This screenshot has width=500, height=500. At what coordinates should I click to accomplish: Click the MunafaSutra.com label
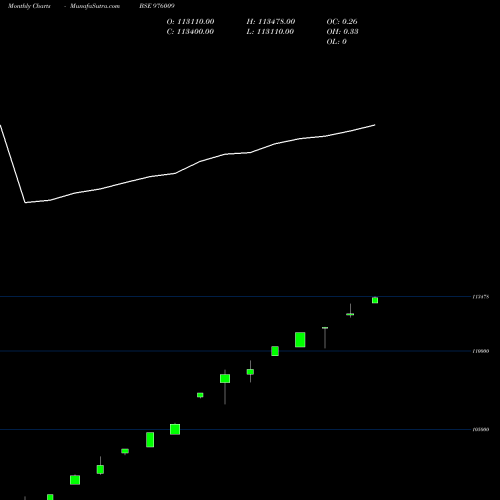tap(95, 6)
